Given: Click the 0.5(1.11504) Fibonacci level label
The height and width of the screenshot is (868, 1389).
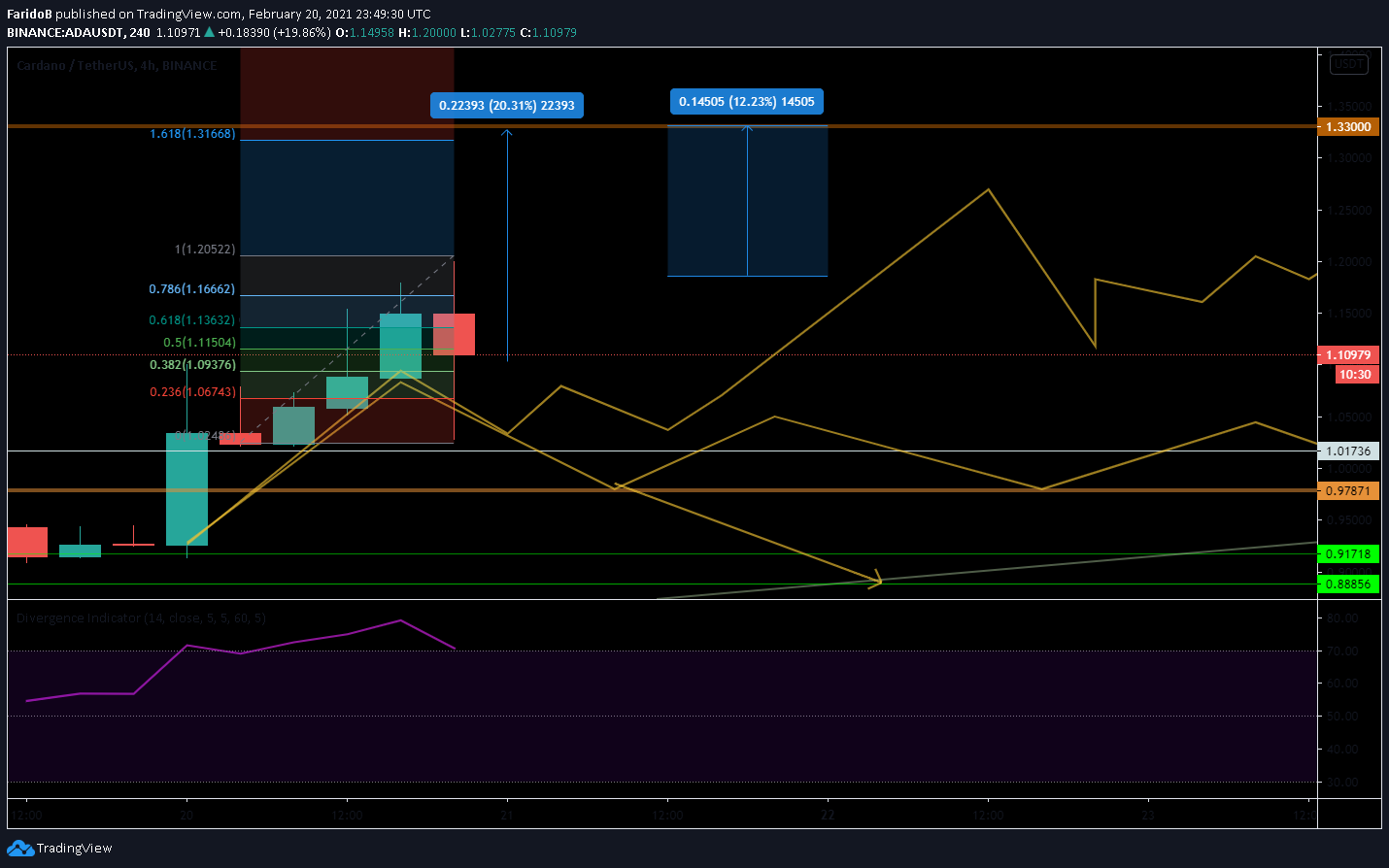Looking at the screenshot, I should (199, 343).
